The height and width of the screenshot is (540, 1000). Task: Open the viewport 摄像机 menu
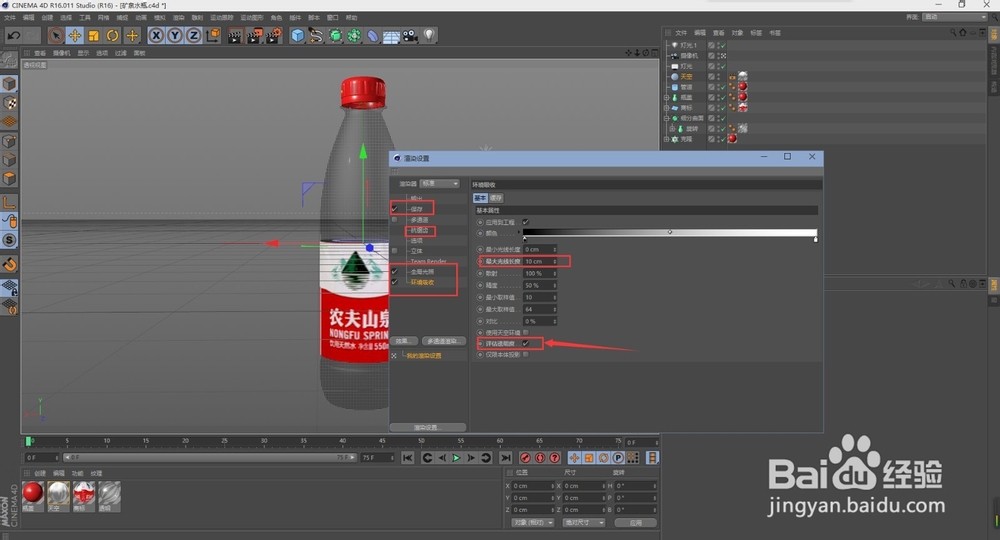pos(62,53)
